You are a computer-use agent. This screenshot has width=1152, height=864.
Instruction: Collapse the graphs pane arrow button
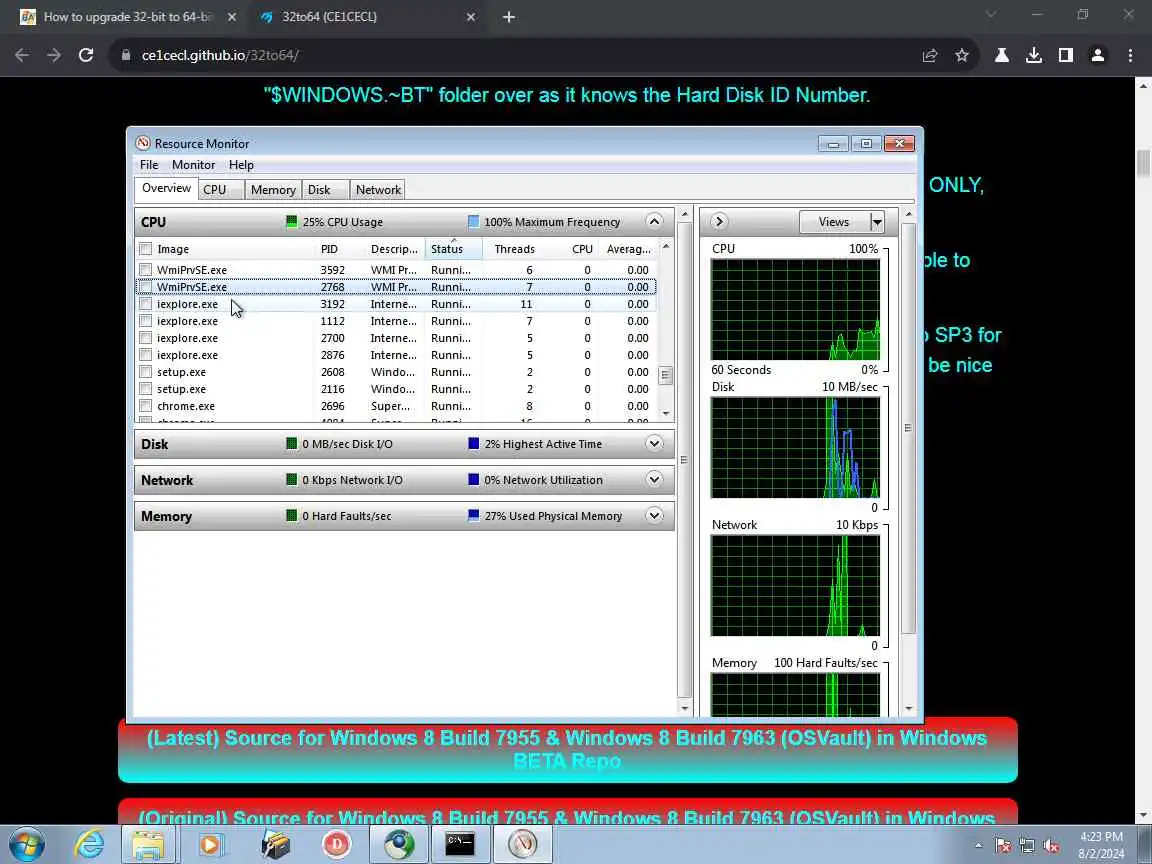click(719, 221)
